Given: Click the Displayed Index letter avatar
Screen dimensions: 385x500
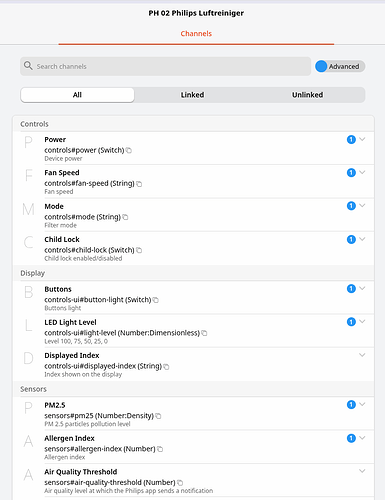Looking at the screenshot, I should tap(28, 358).
